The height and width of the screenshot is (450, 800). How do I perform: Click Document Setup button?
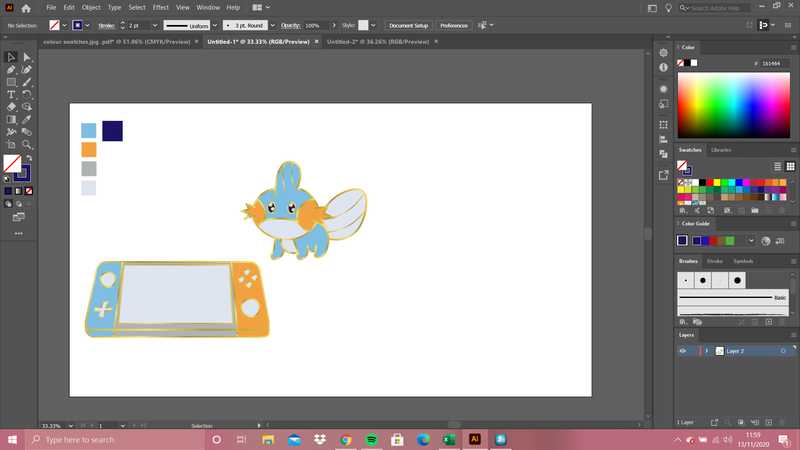tap(408, 26)
